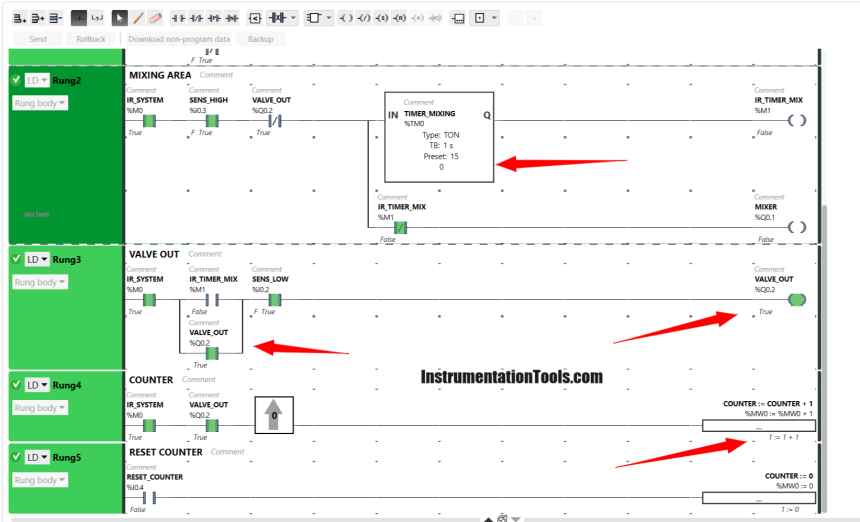Expand the Rung body dropdown in Rung4
The image size is (860, 522).
coord(40,407)
